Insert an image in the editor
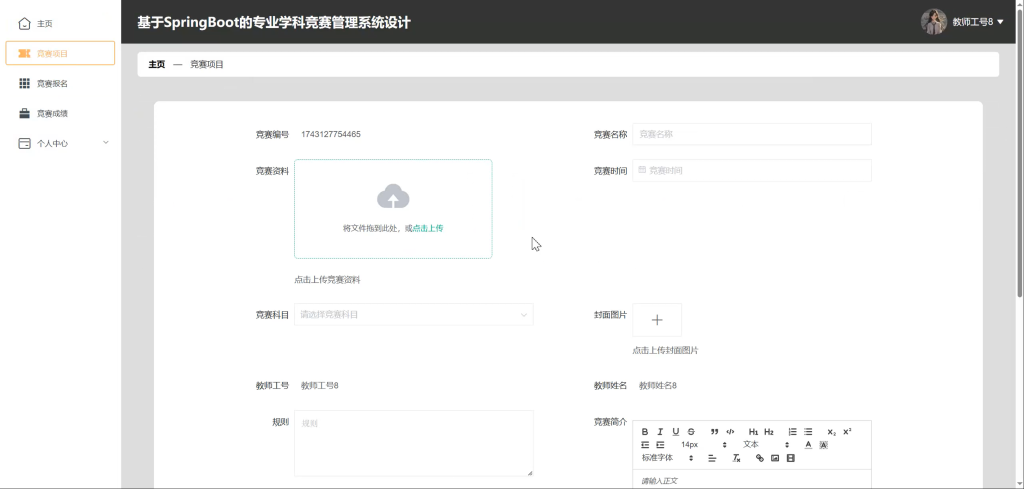Image resolution: width=1024 pixels, height=489 pixels. [x=775, y=458]
